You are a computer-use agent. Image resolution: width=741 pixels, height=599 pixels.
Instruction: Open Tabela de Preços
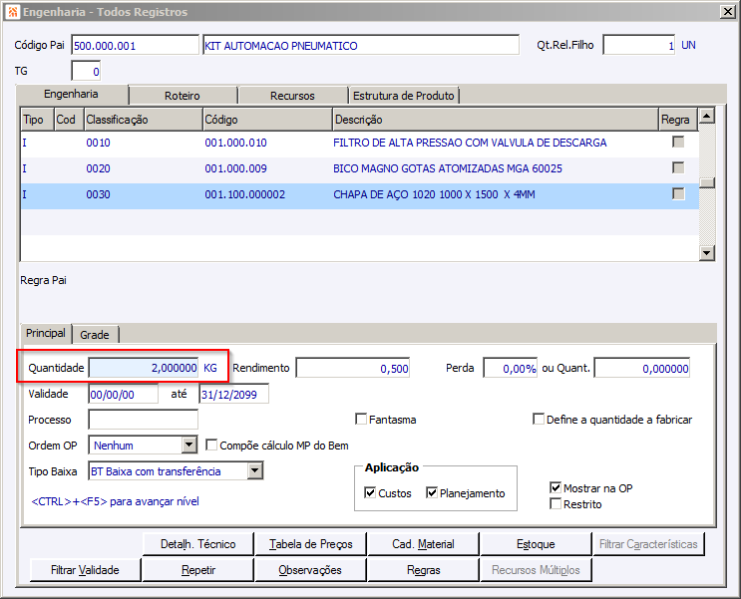point(310,544)
